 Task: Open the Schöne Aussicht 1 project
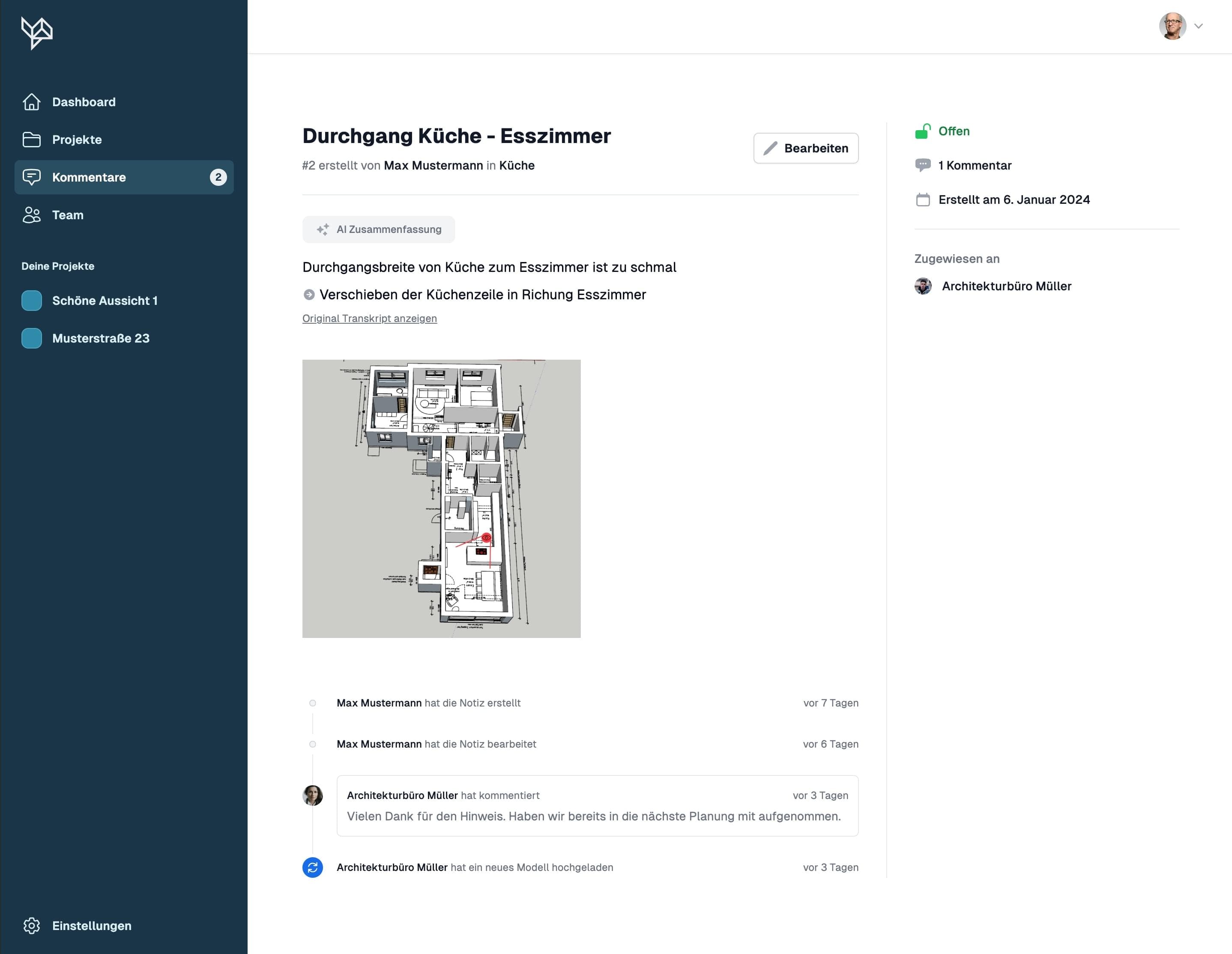click(105, 301)
